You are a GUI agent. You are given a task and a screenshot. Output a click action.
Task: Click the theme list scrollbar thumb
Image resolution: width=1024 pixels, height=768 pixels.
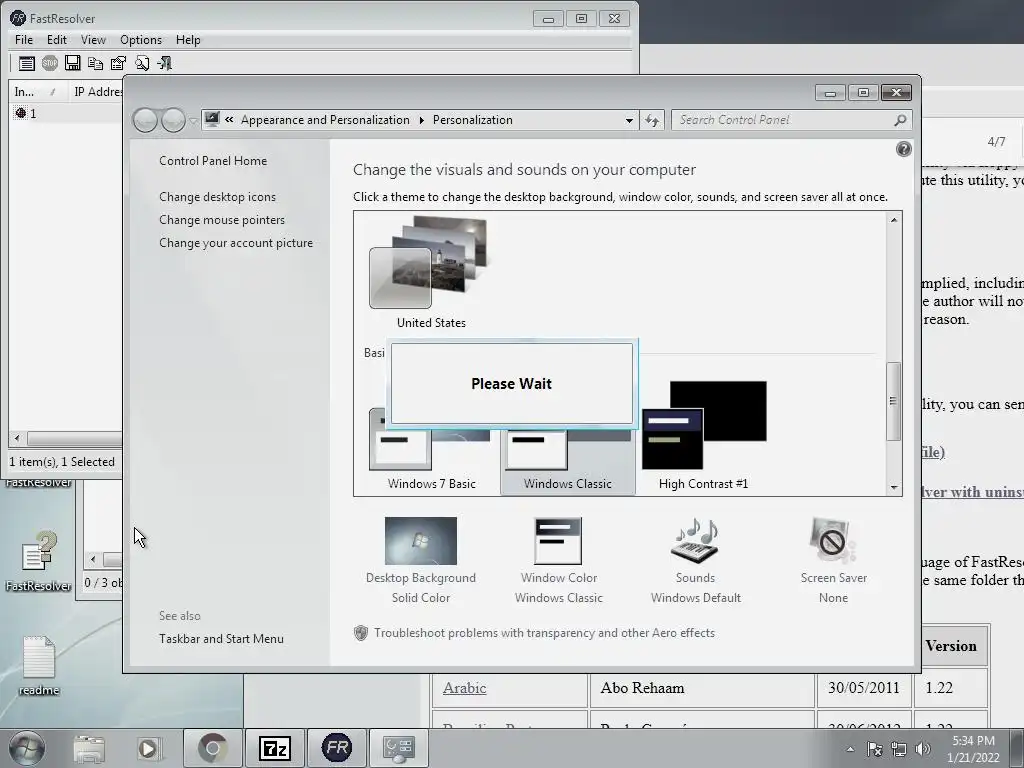pos(893,401)
